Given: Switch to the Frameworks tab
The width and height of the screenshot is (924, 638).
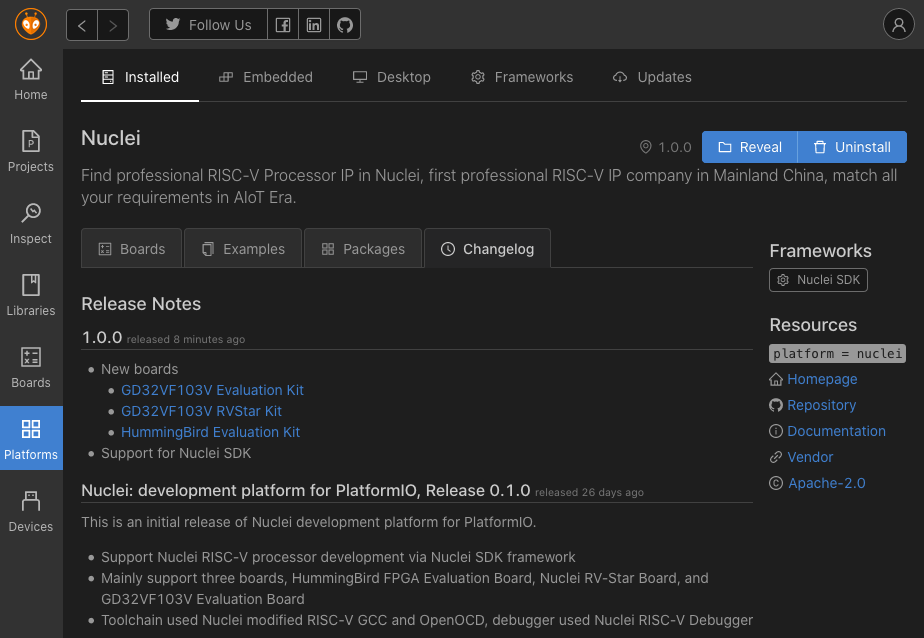Looking at the screenshot, I should pyautogui.click(x=522, y=77).
